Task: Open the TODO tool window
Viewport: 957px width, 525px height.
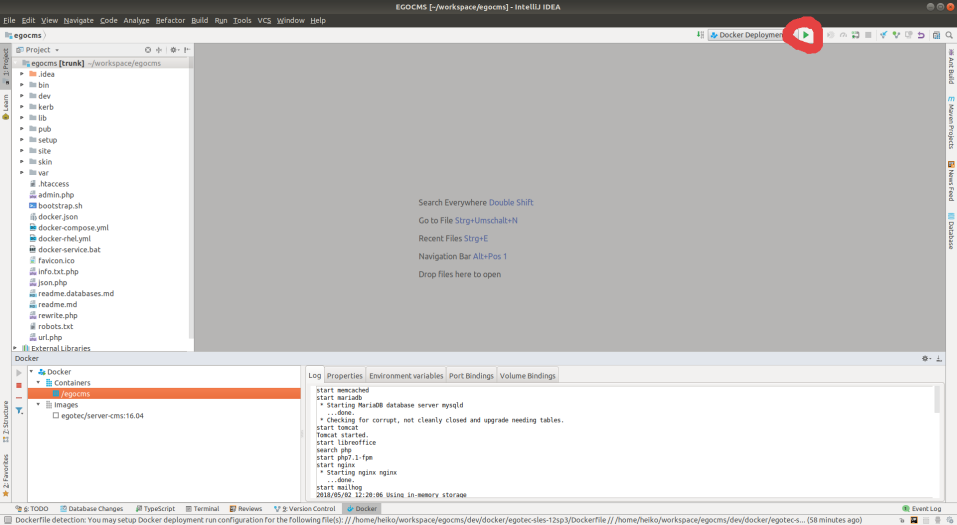Action: (32, 509)
